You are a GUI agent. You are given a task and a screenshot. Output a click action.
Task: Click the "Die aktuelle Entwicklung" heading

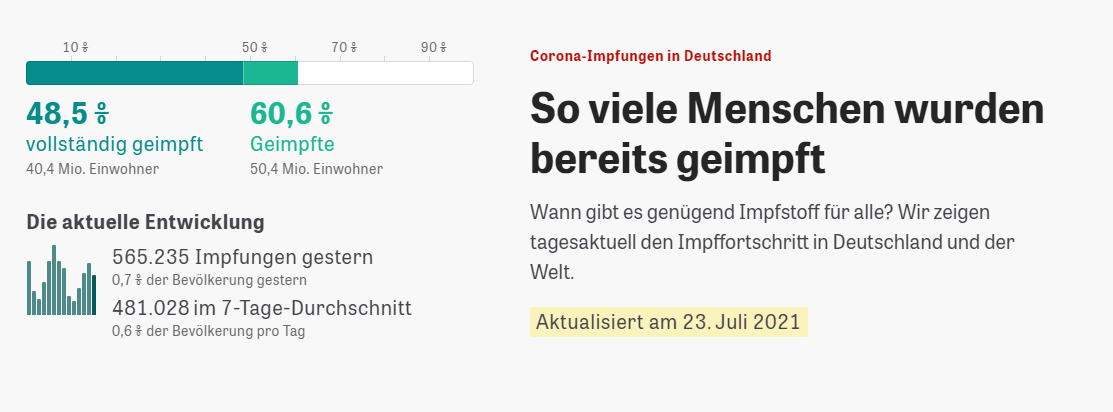(145, 221)
